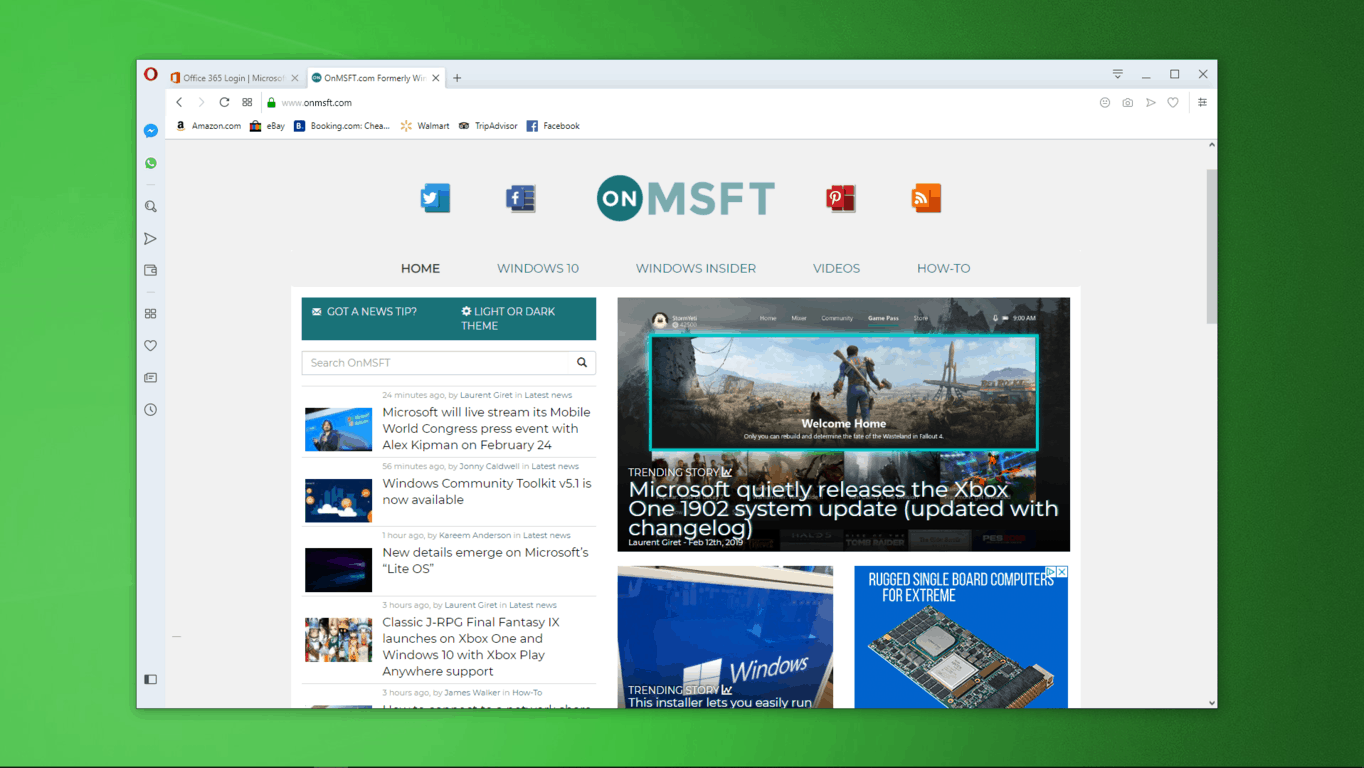Open Personal News in the sidebar

151,378
